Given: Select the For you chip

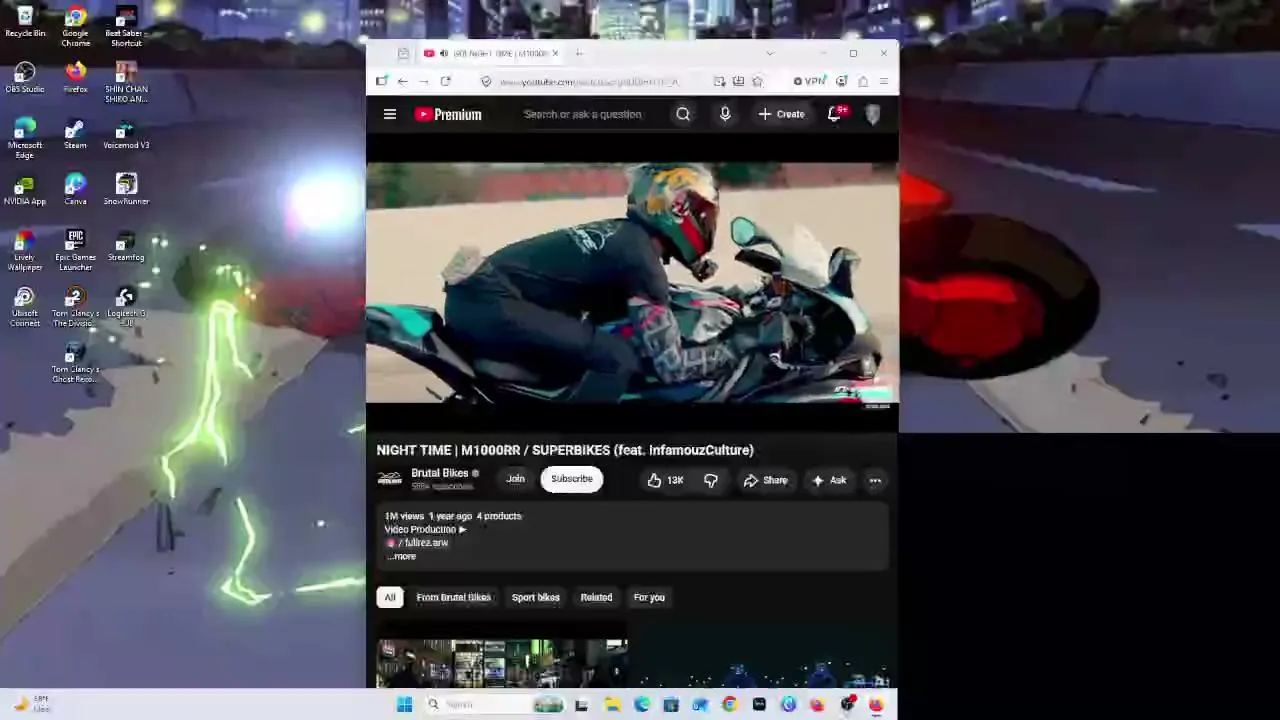Looking at the screenshot, I should tap(649, 598).
